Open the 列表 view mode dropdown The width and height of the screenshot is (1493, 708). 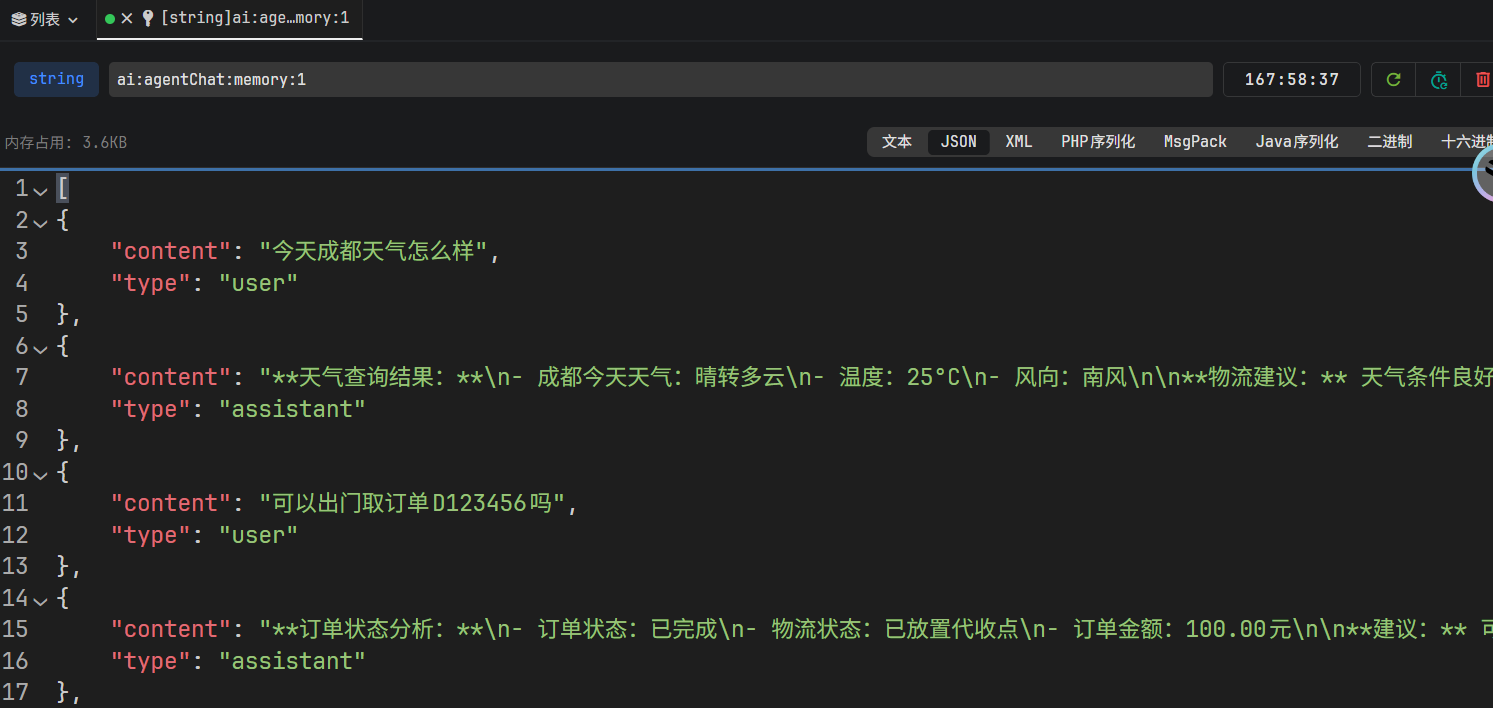pyautogui.click(x=45, y=18)
